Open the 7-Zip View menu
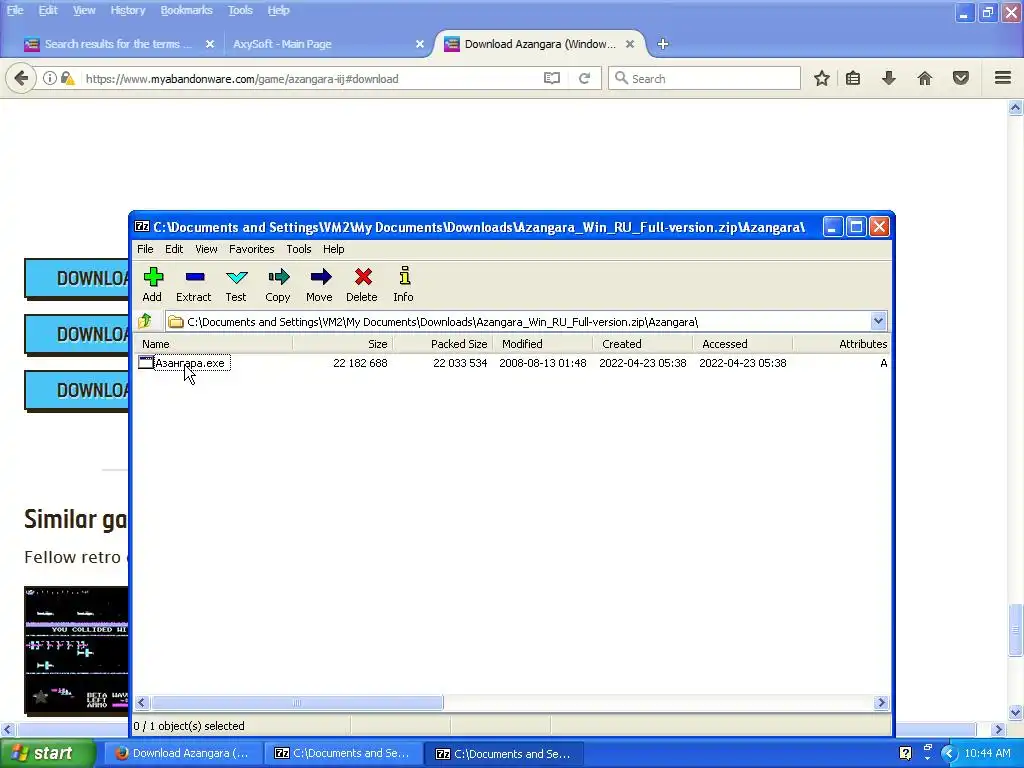 click(206, 249)
